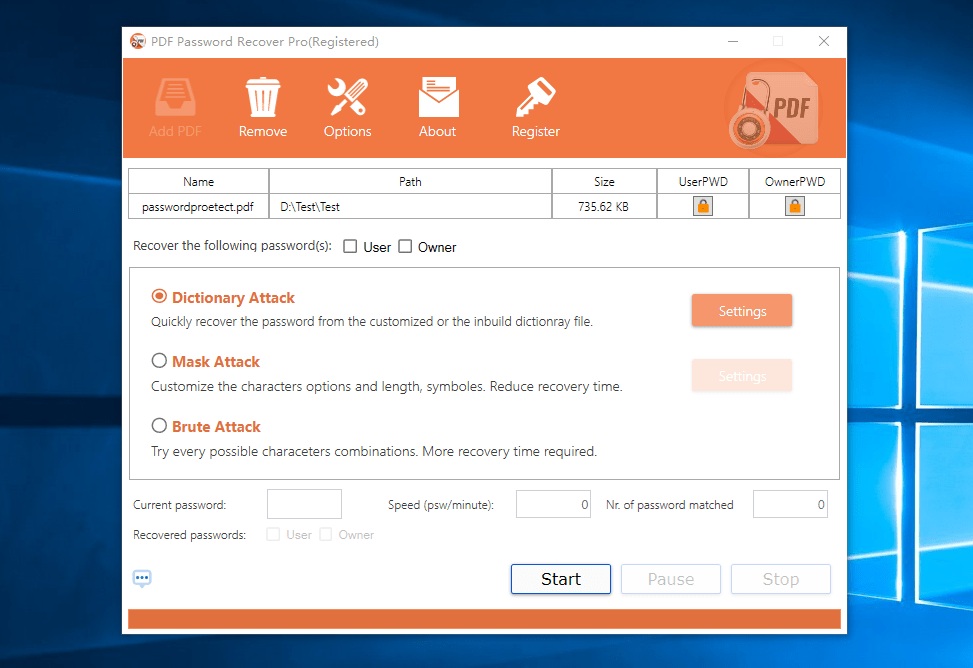This screenshot has height=668, width=973.
Task: Click the Nr. of password matched field
Action: pos(790,504)
